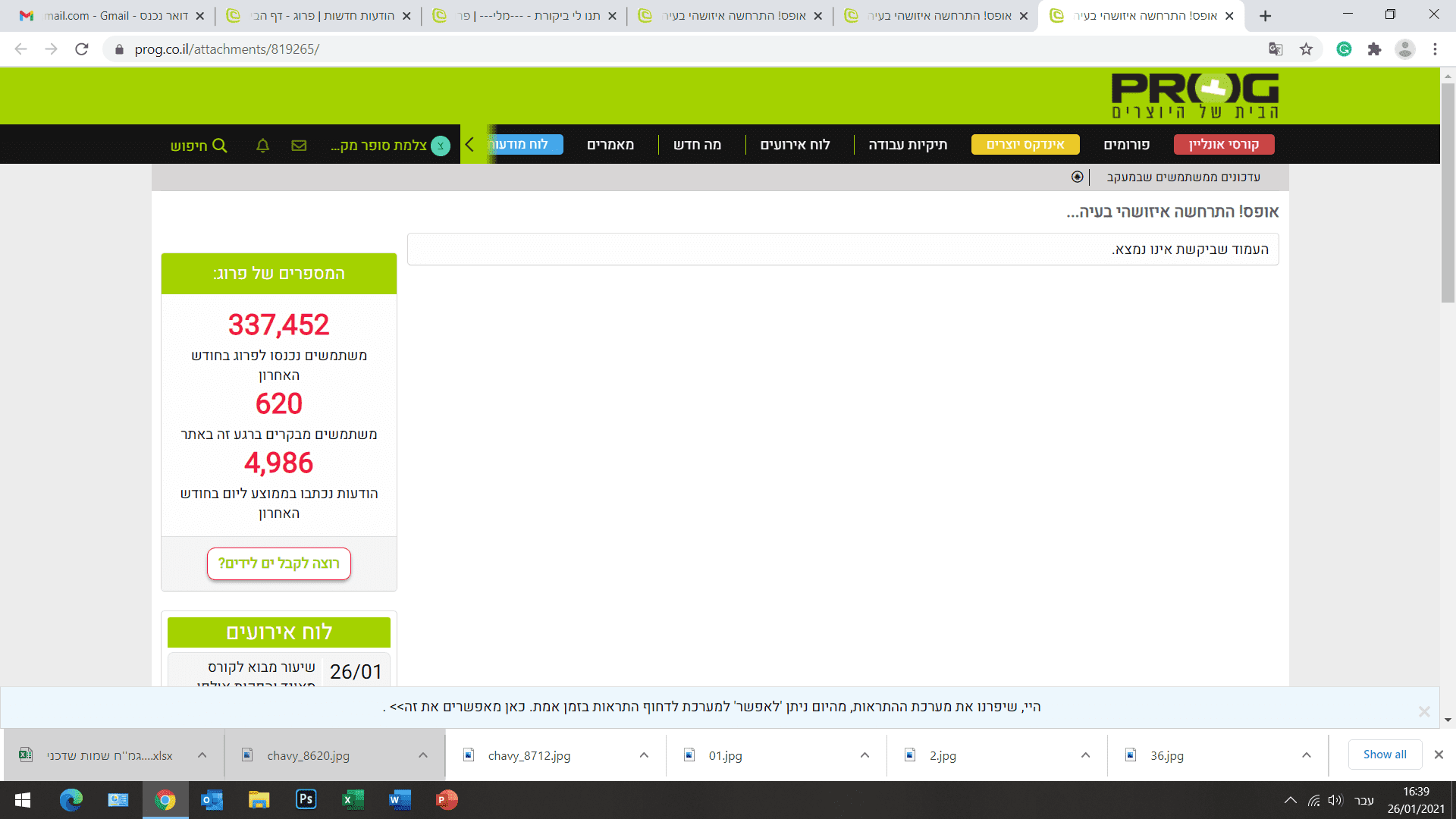The width and height of the screenshot is (1456, 819).
Task: Click the Grammarly extension icon
Action: pos(1344,49)
